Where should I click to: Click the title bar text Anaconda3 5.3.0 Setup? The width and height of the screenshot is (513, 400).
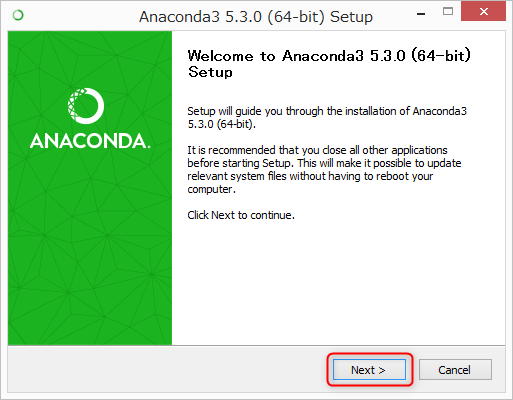point(256,17)
